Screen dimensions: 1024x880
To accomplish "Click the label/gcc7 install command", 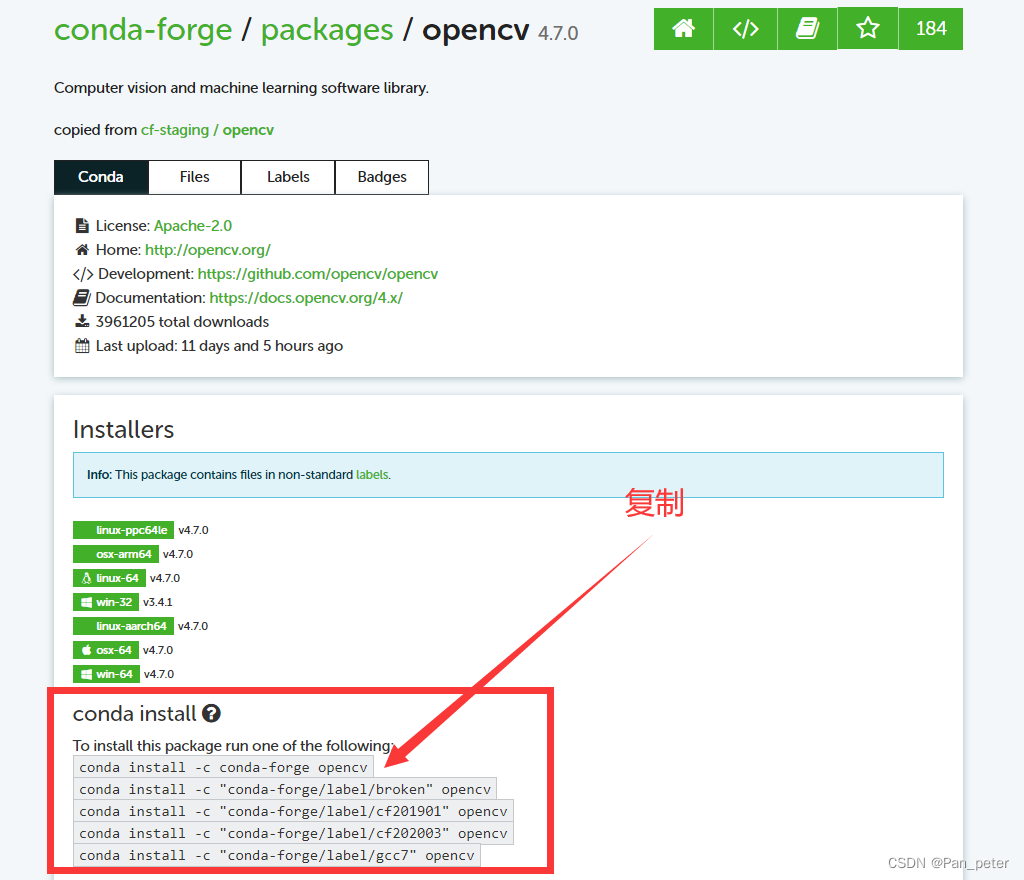I will [277, 855].
